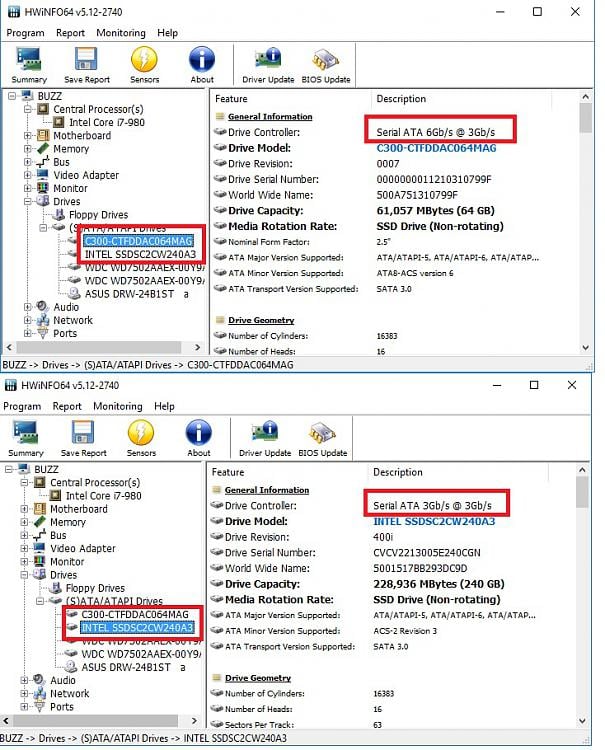Click Save Report in the top window toolbar
Image resolution: width=605 pixels, height=750 pixels.
pos(87,65)
